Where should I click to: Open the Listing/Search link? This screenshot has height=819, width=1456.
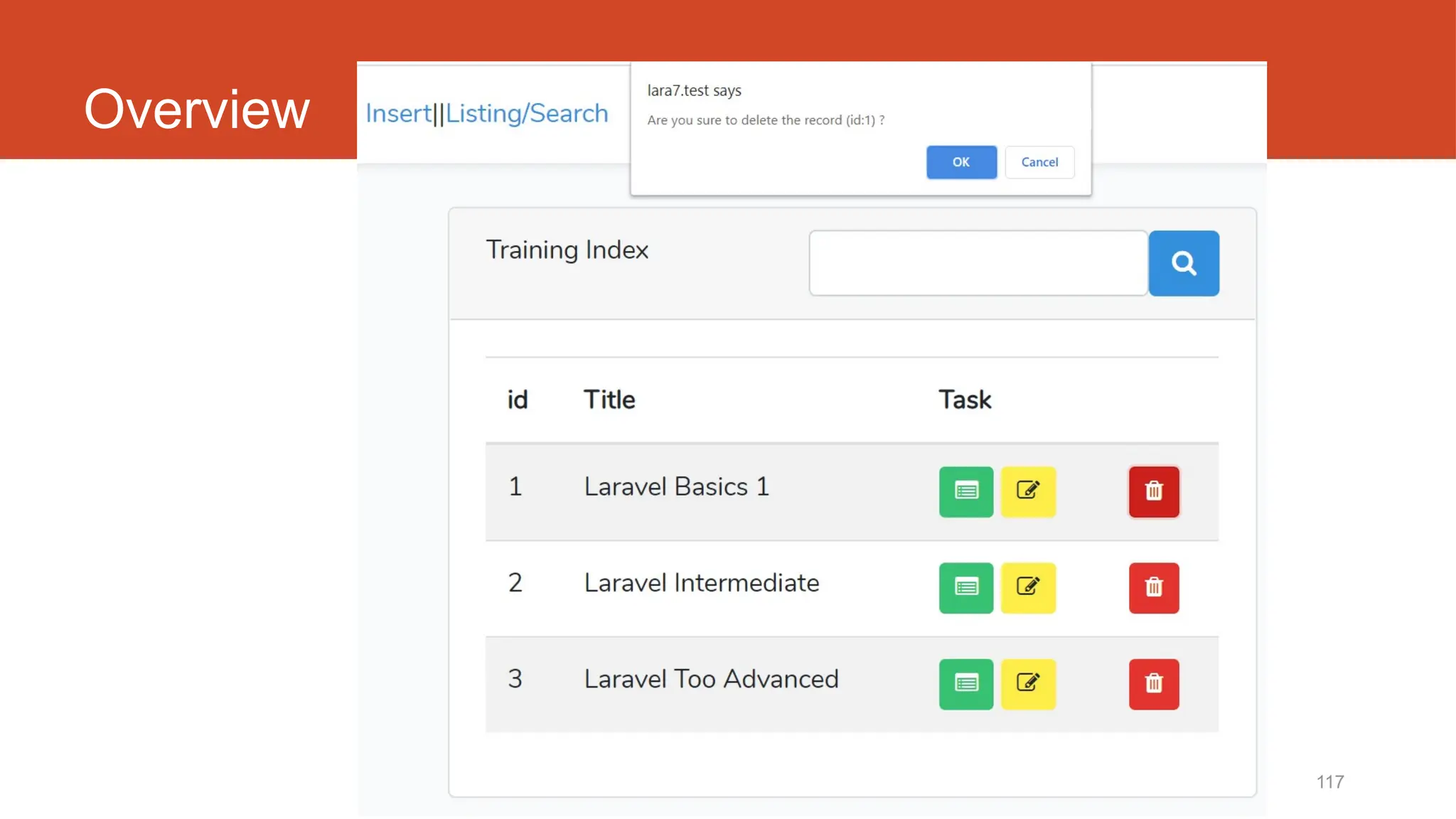527,113
